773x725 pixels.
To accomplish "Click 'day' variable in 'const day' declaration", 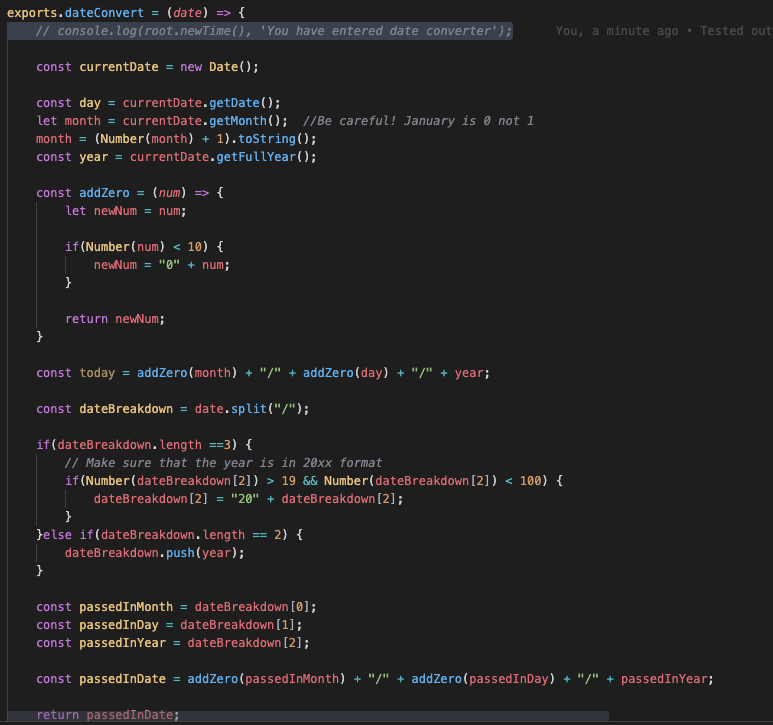I will click(x=90, y=103).
